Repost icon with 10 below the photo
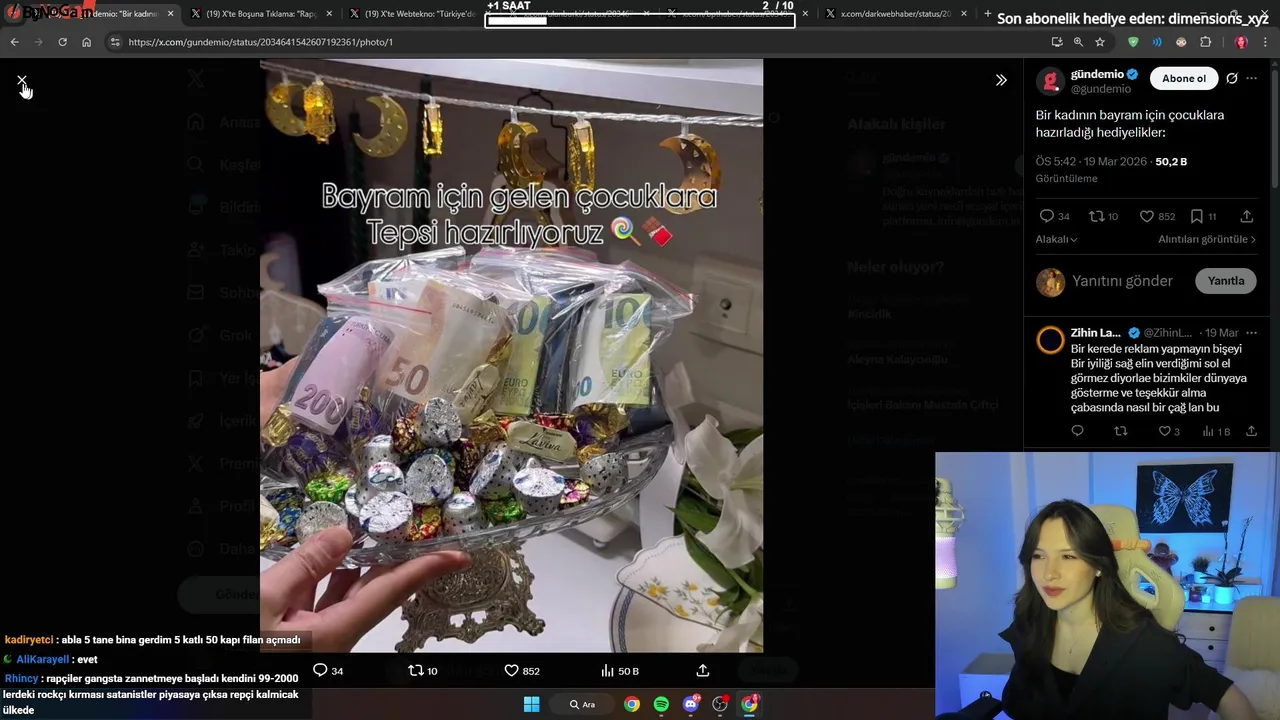This screenshot has height=720, width=1280. (x=423, y=670)
